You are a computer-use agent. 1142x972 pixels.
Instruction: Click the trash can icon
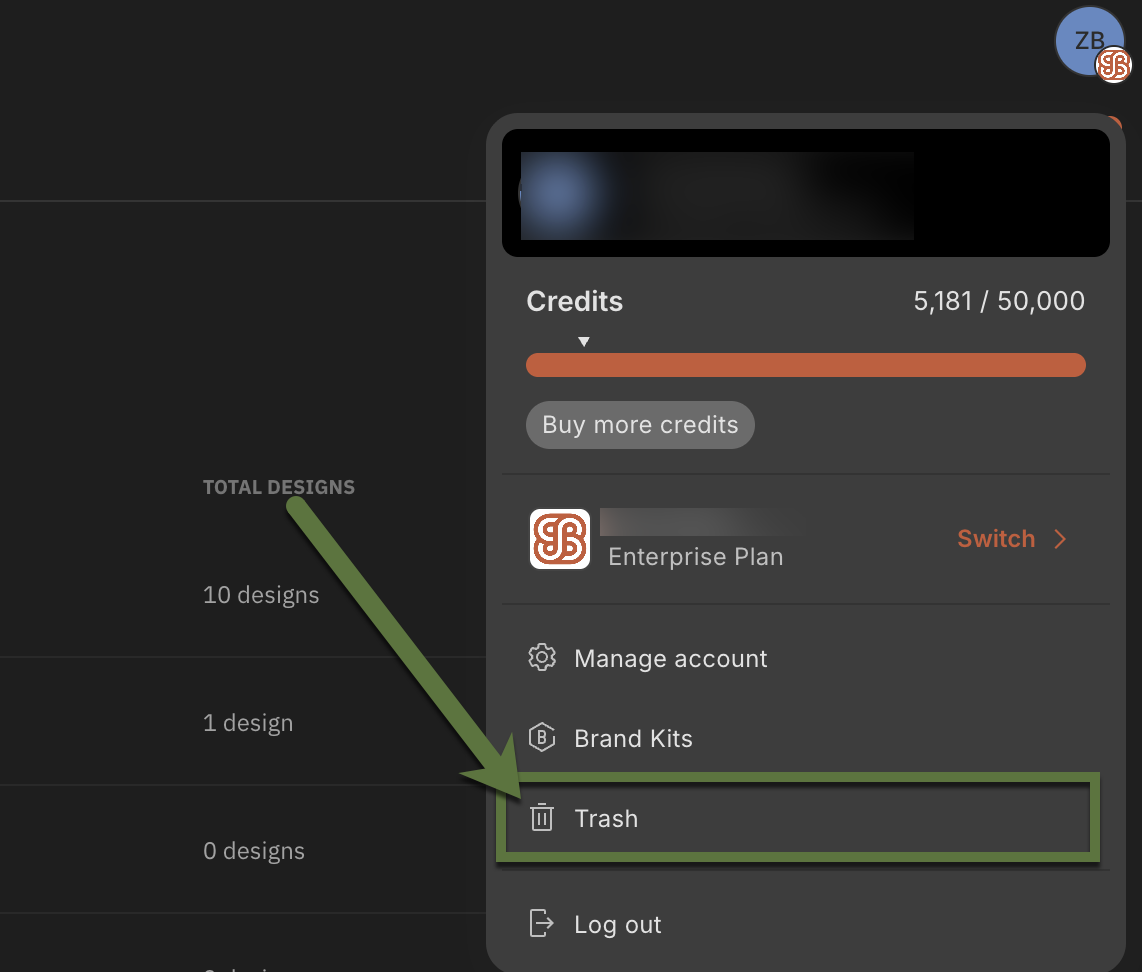point(541,818)
